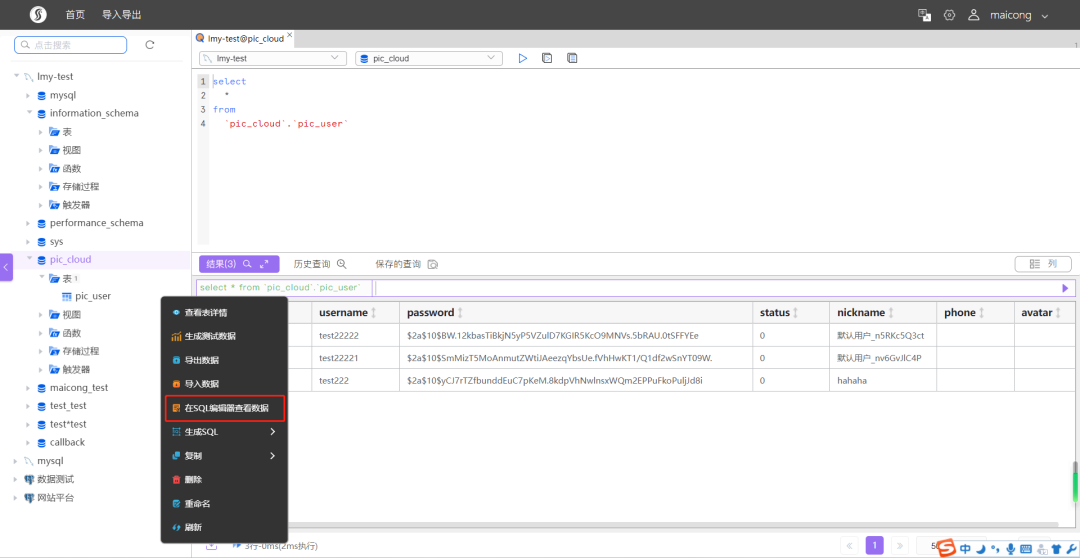Screen dimensions: 1080x558
Task: Click the saved queries icon
Action: pos(433,264)
